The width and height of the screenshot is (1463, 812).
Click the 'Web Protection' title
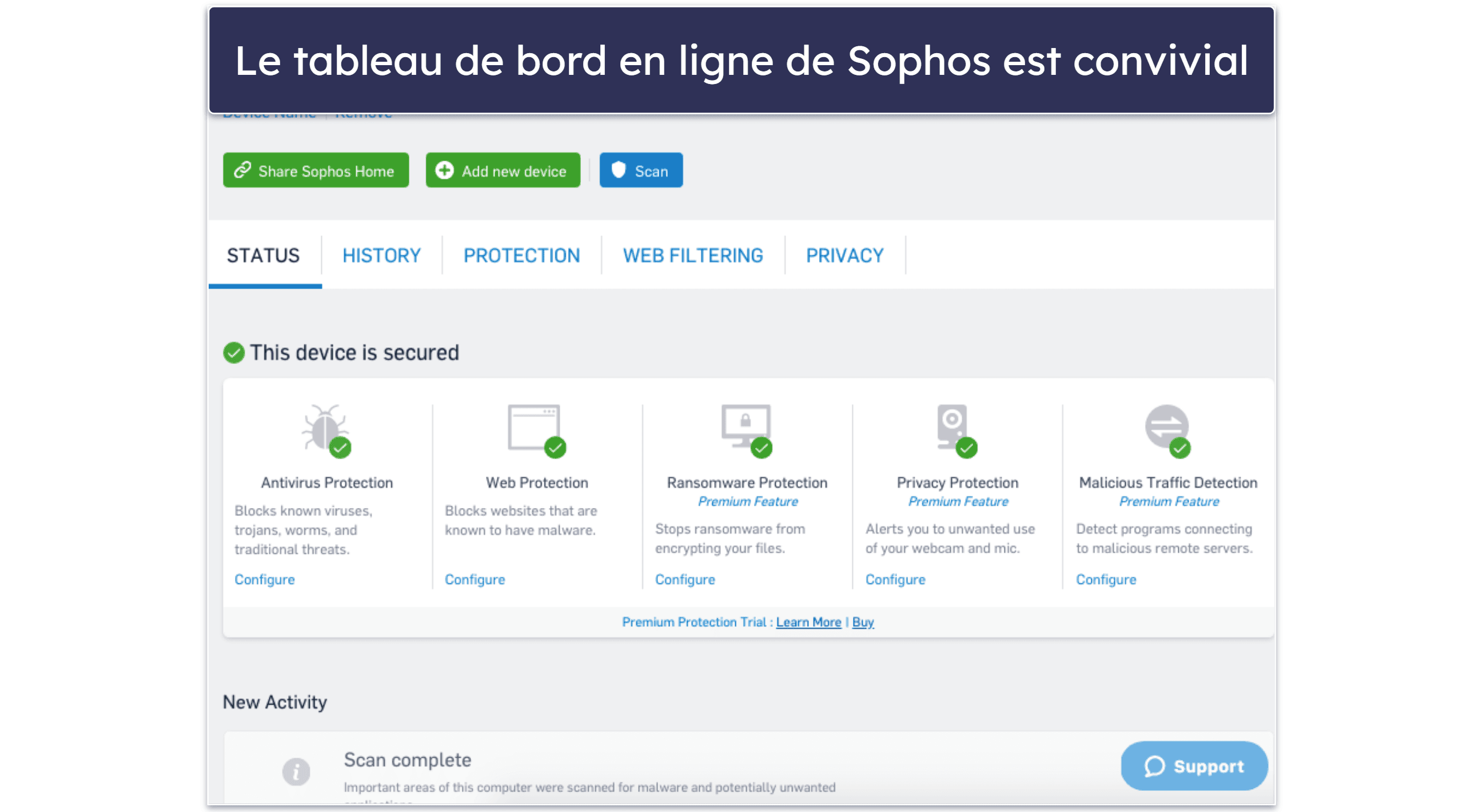pyautogui.click(x=536, y=482)
